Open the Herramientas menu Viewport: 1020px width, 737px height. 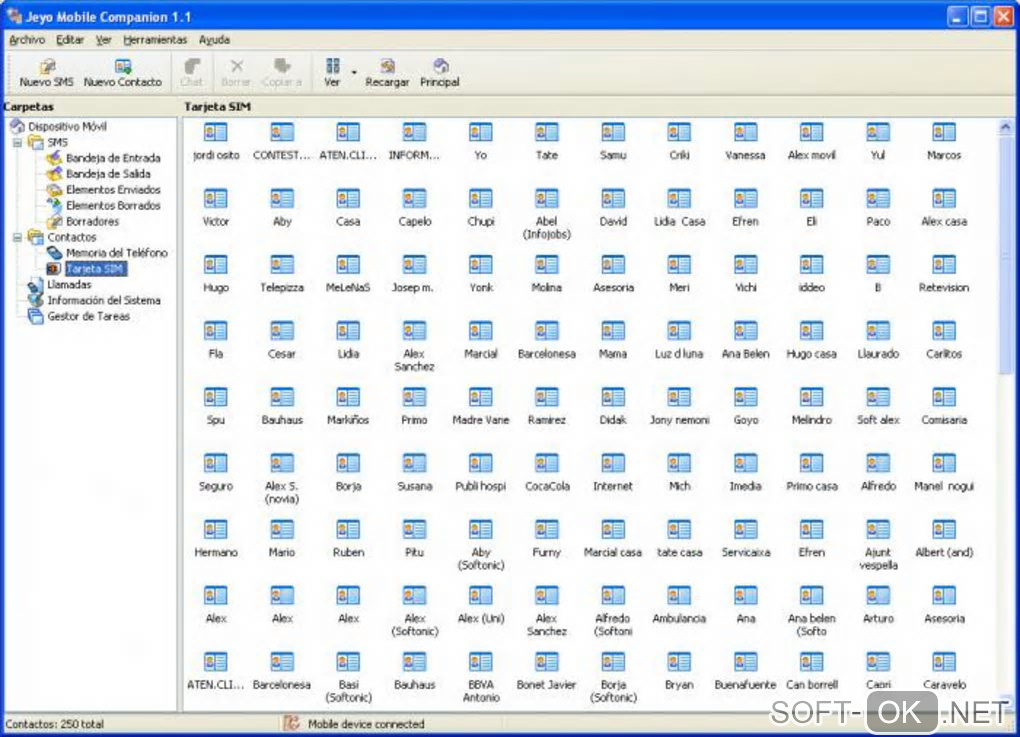click(x=155, y=40)
